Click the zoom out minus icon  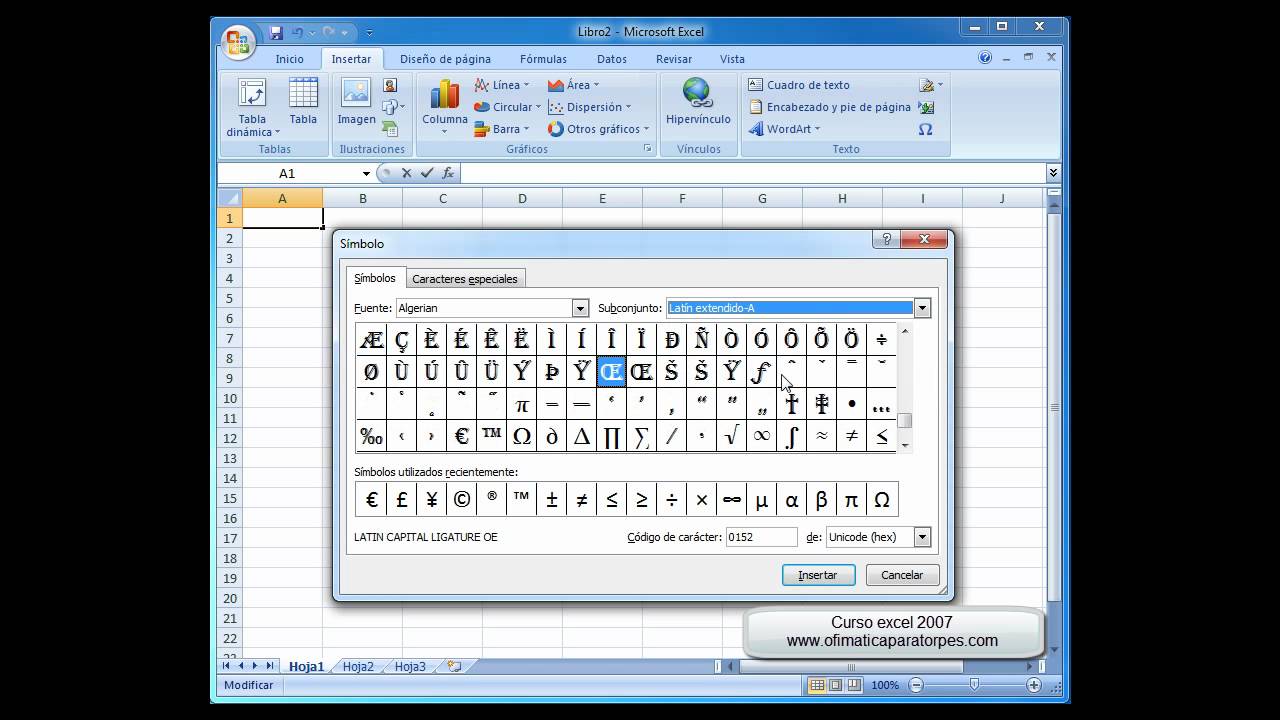click(915, 685)
